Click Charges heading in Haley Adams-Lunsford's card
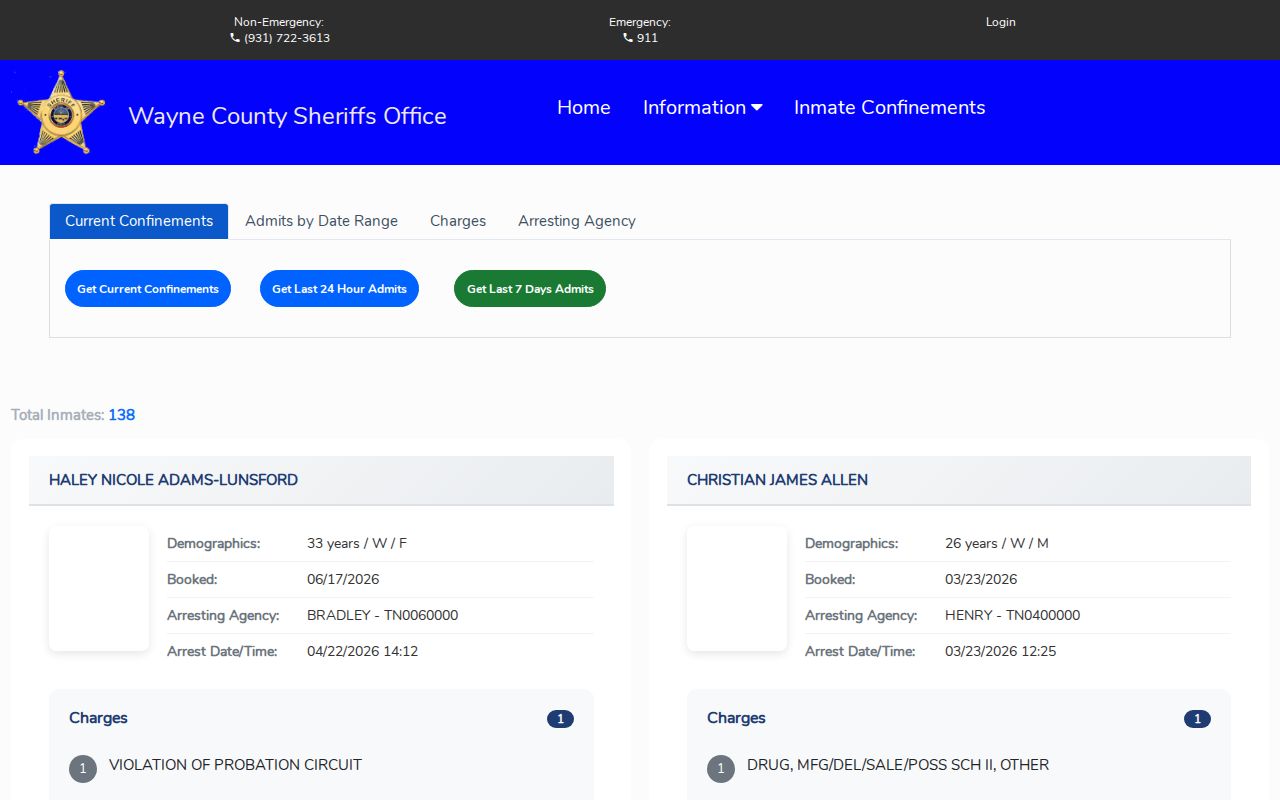Image resolution: width=1280 pixels, height=800 pixels. (98, 718)
